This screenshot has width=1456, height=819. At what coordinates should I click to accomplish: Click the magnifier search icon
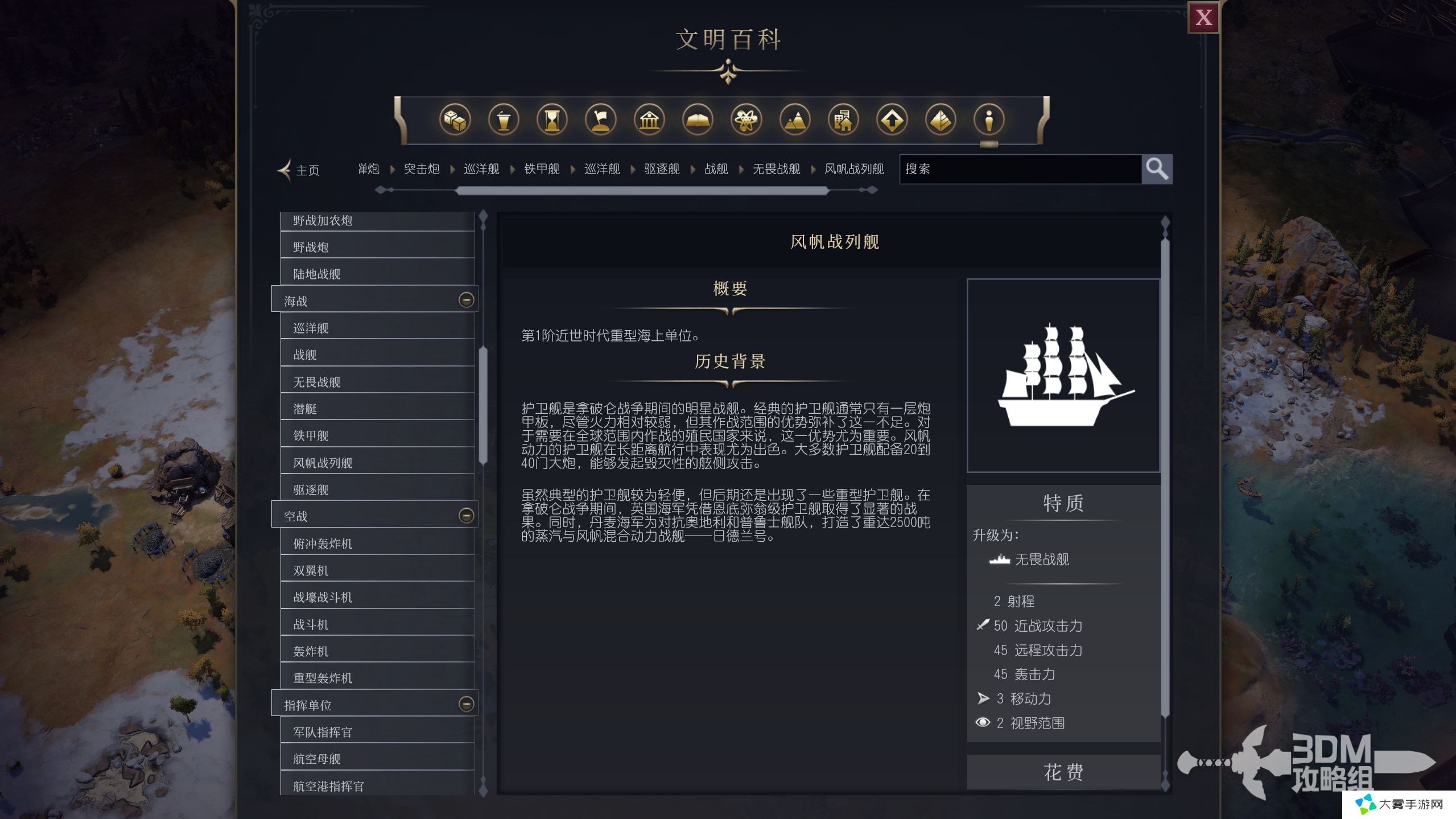coord(1157,169)
